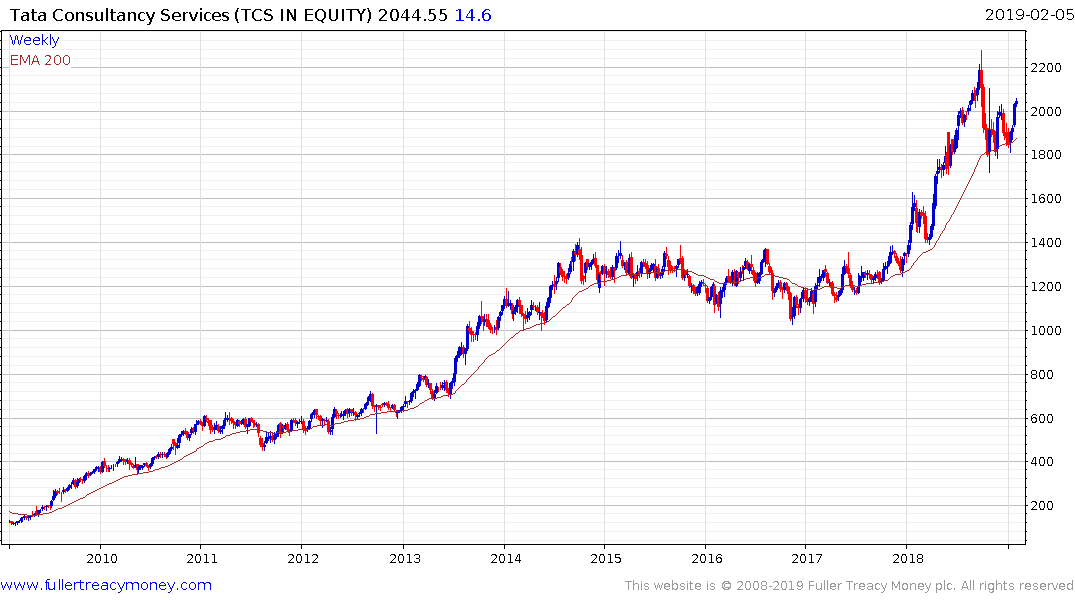This screenshot has height=600, width=1075.
Task: Click the 200 price axis label
Action: (x=1043, y=505)
